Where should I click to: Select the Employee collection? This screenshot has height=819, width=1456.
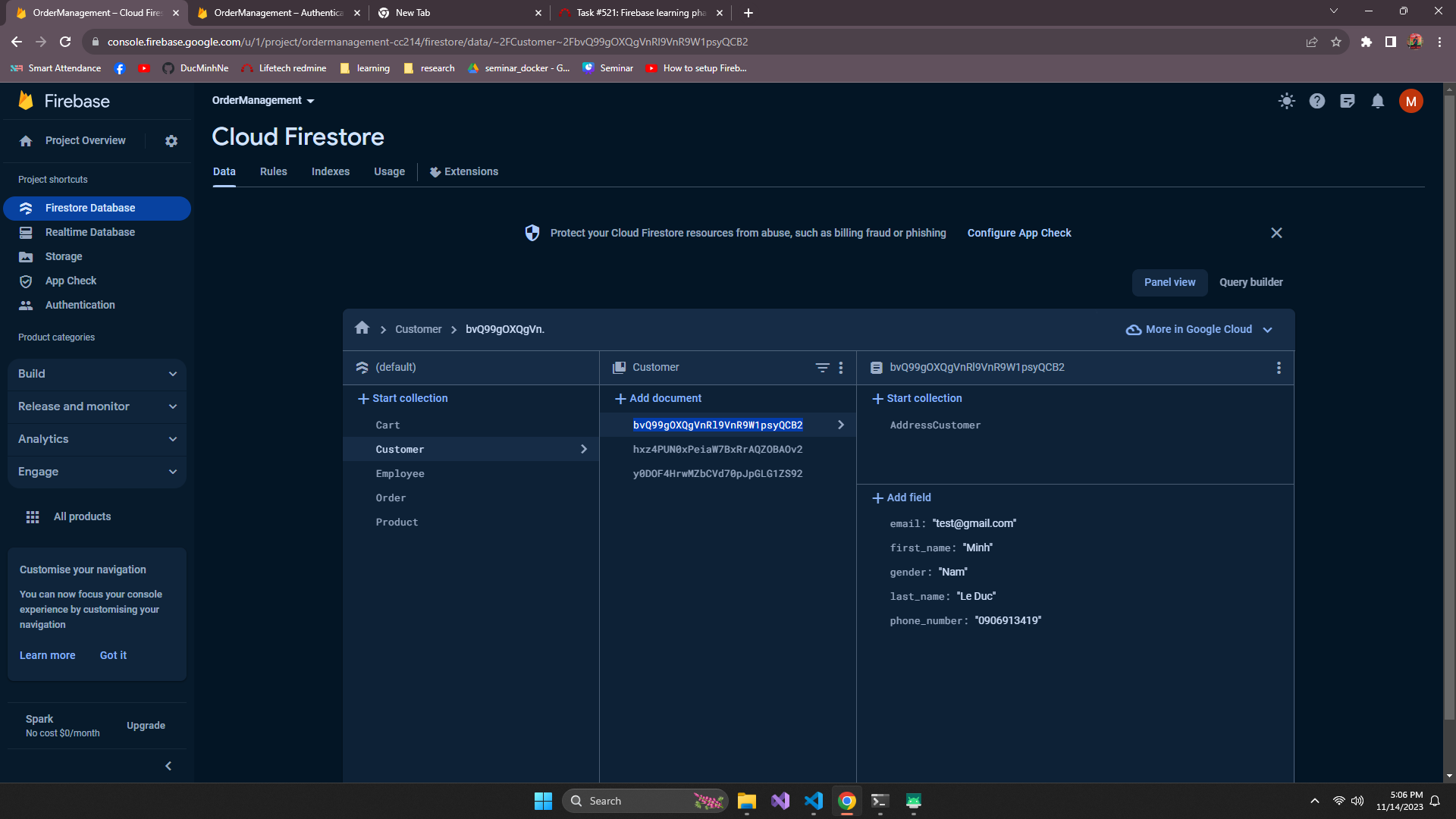400,474
